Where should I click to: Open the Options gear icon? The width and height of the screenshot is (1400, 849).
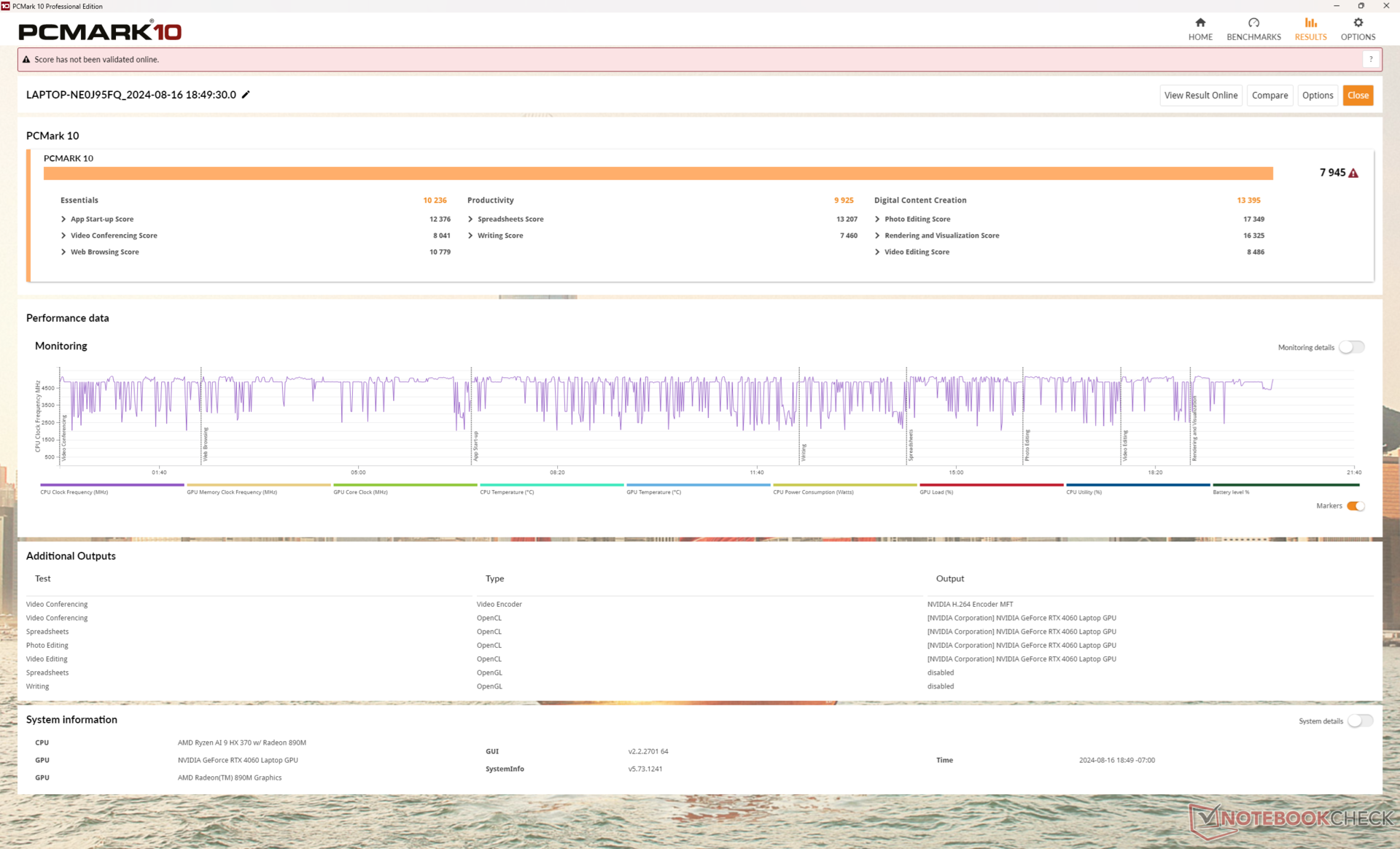1358,23
